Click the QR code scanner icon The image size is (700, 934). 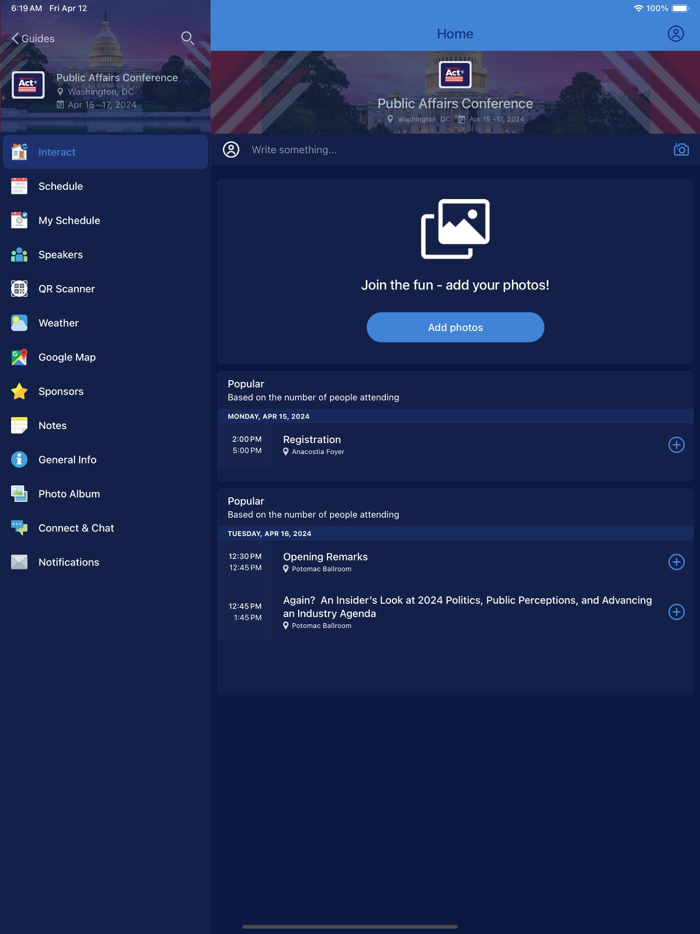point(19,289)
